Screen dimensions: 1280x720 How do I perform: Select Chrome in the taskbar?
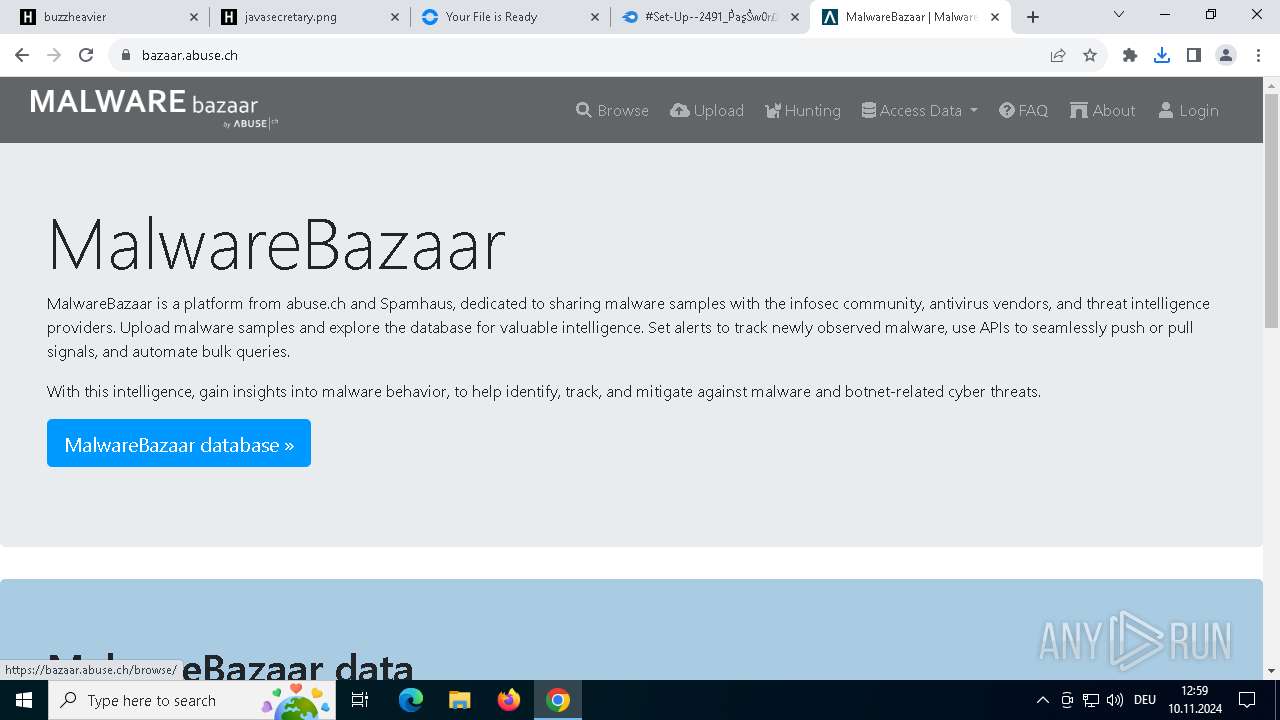(558, 700)
